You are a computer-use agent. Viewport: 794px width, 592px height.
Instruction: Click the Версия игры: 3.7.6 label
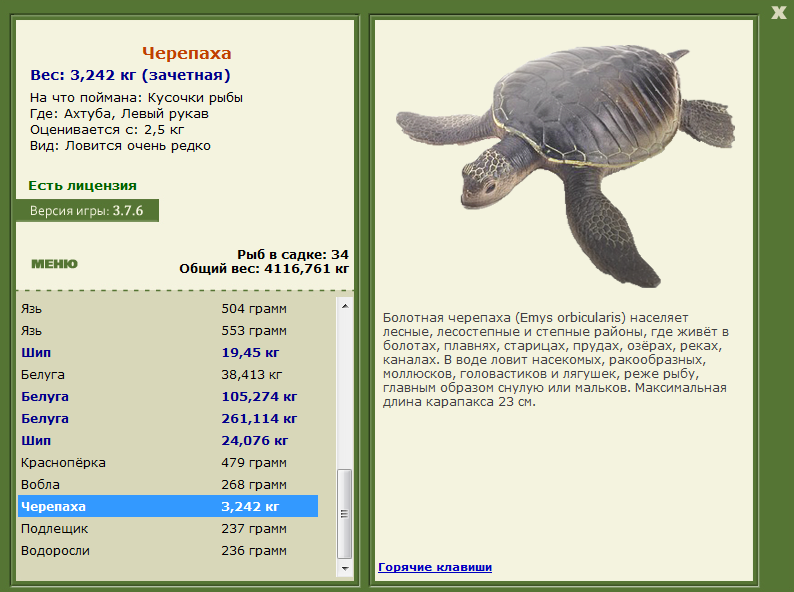[x=87, y=211]
